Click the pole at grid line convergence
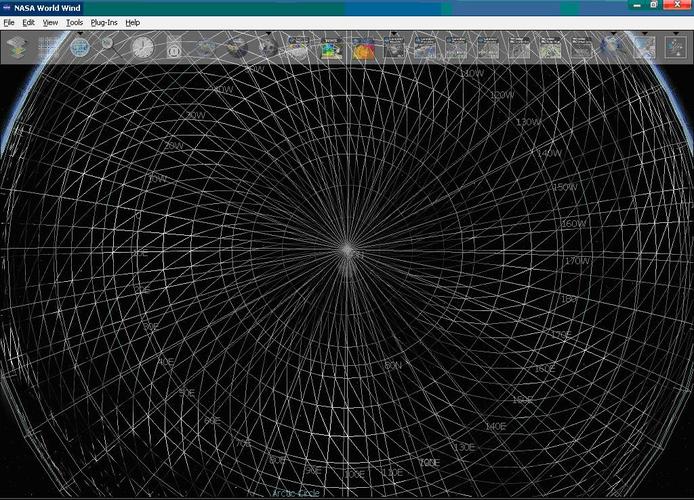 pos(347,250)
